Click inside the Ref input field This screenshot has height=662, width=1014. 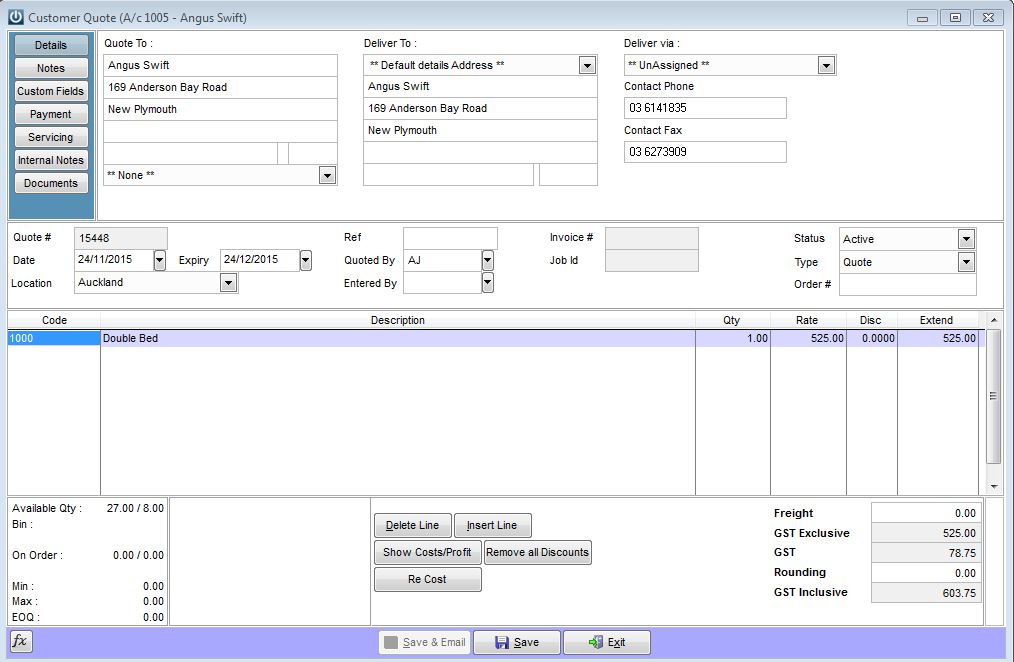tap(448, 238)
